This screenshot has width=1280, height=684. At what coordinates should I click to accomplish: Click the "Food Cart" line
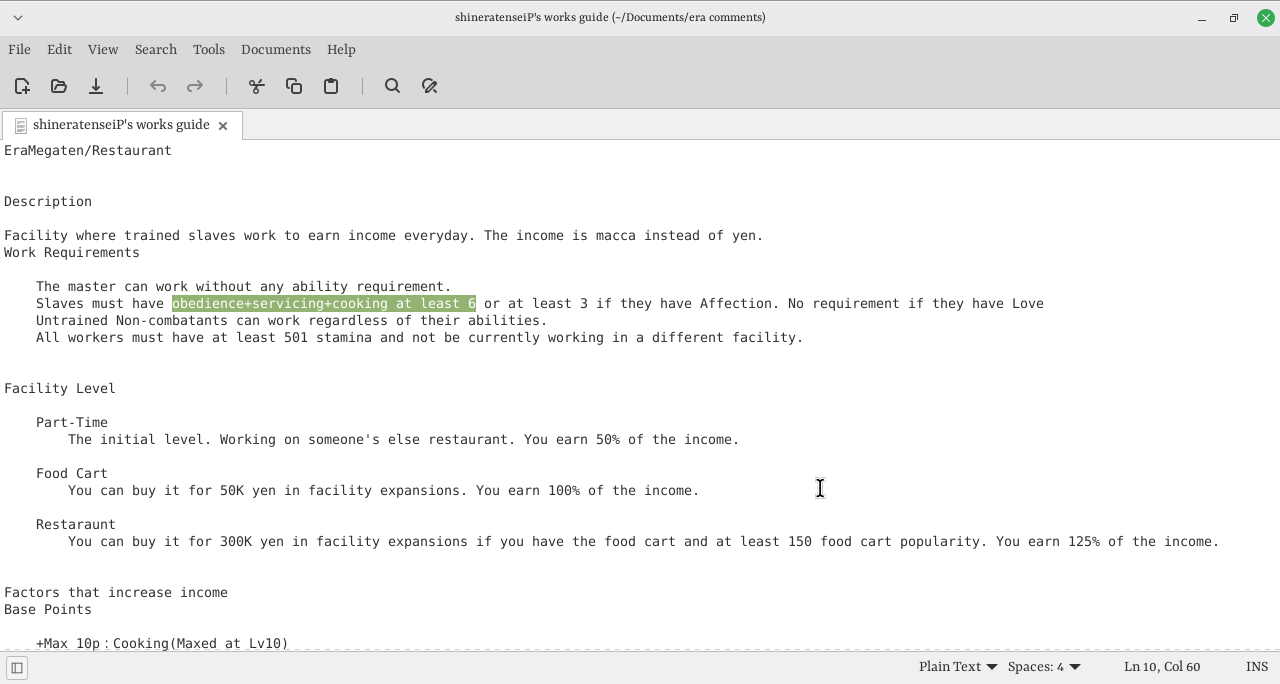72,473
